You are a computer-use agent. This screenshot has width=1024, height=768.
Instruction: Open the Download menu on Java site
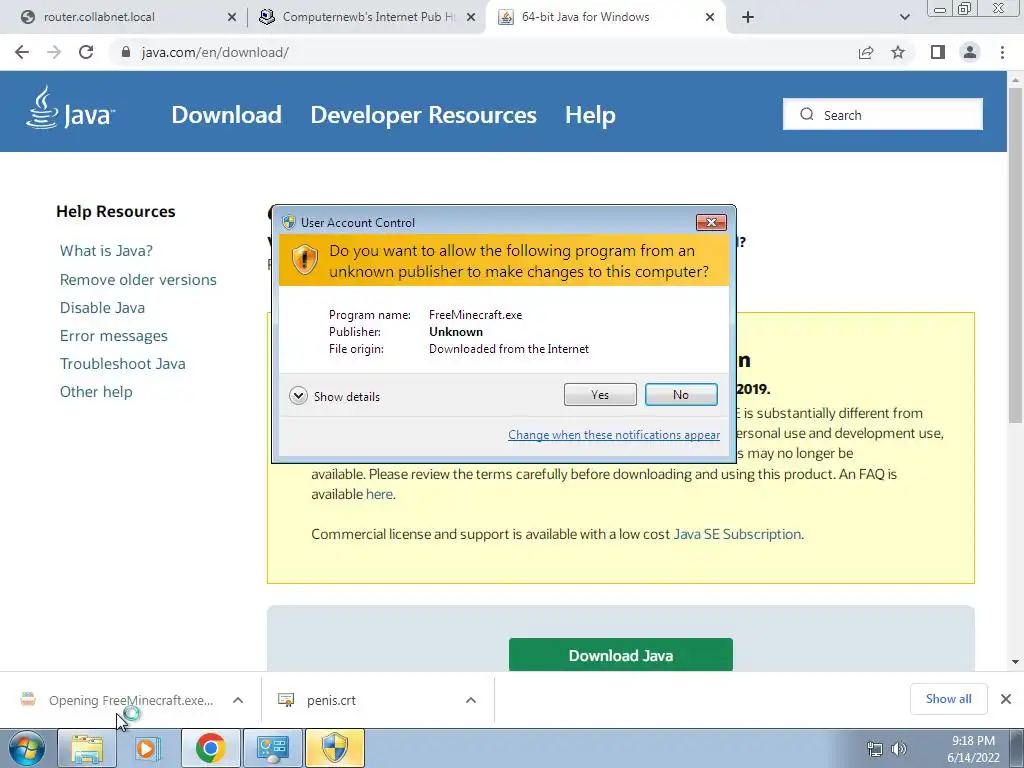tap(226, 115)
